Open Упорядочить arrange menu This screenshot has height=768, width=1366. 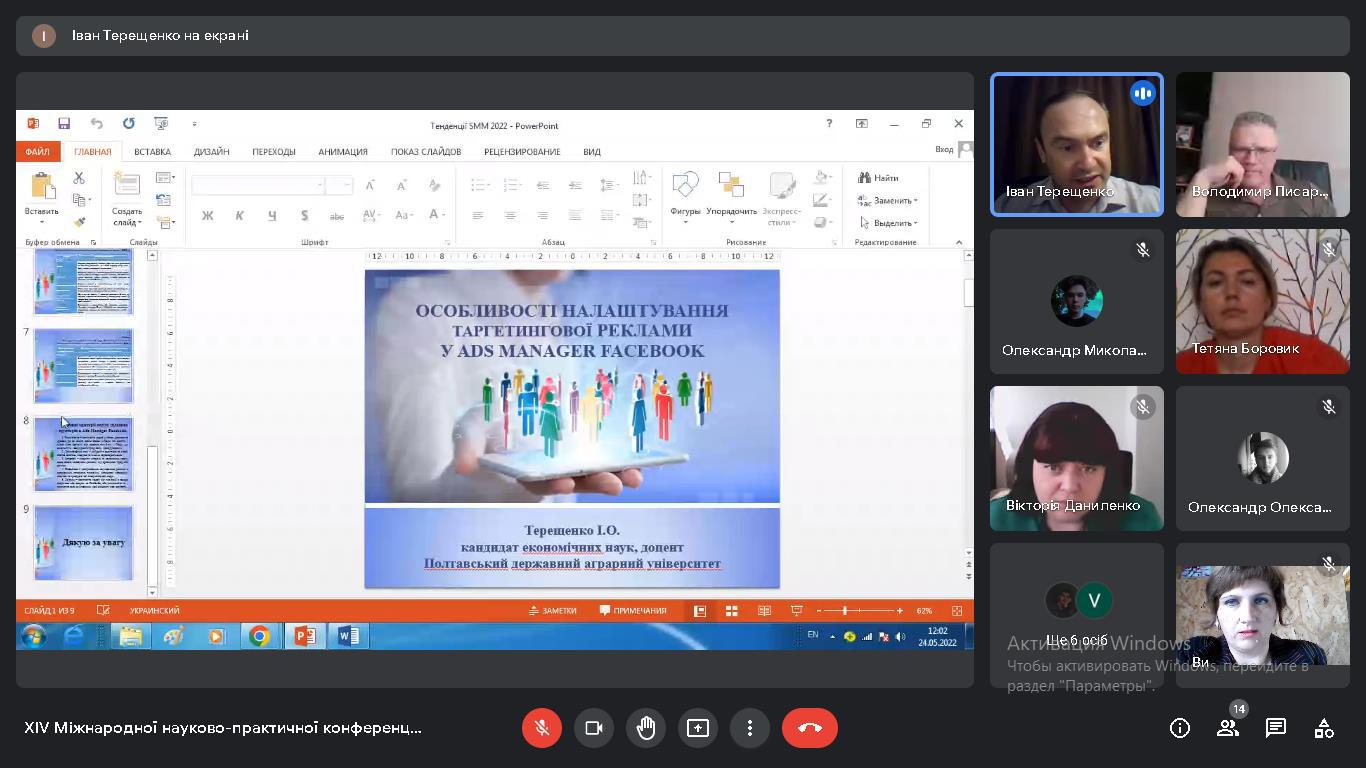pyautogui.click(x=731, y=198)
